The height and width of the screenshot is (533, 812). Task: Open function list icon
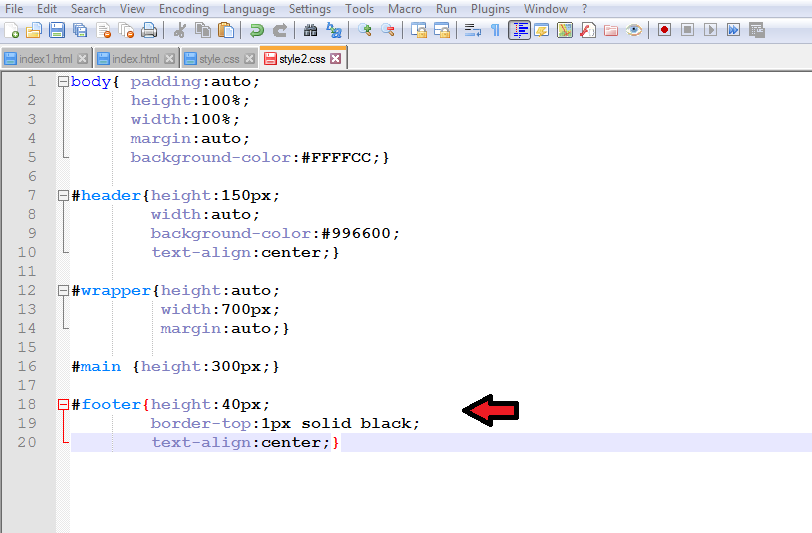[x=588, y=31]
